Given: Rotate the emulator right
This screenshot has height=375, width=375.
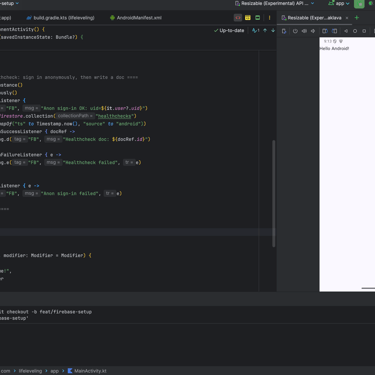Looking at the screenshot, I should pyautogui.click(x=334, y=31).
